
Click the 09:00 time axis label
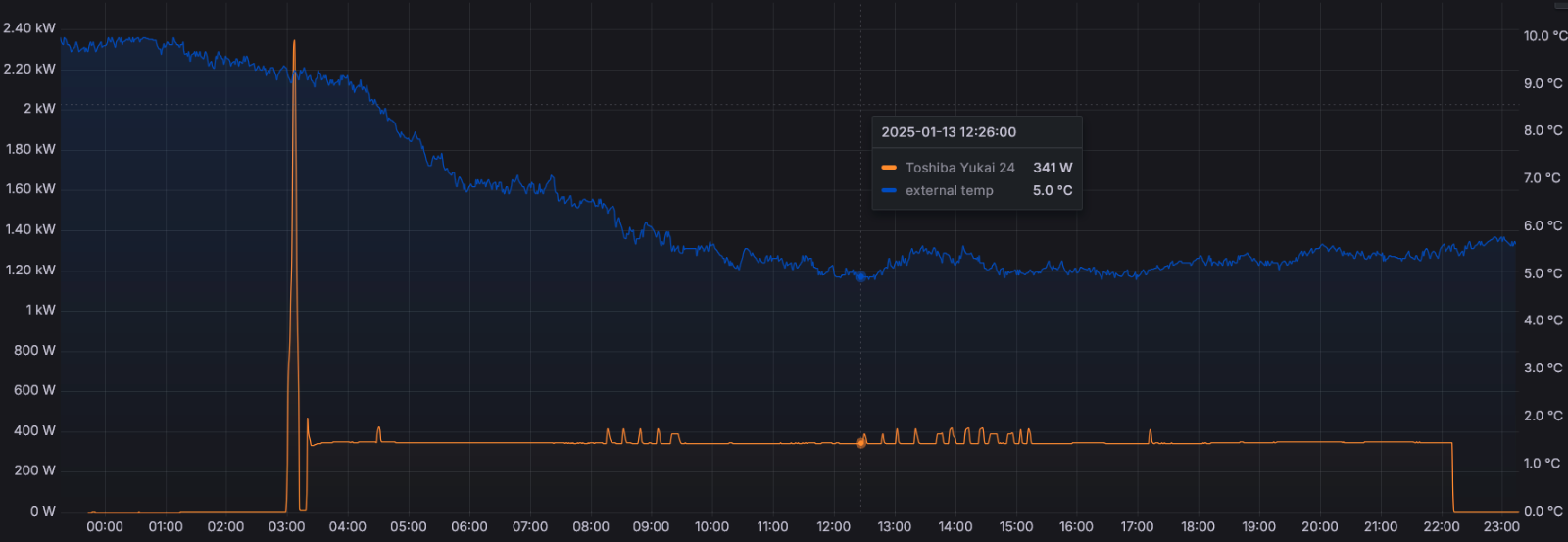(x=652, y=527)
